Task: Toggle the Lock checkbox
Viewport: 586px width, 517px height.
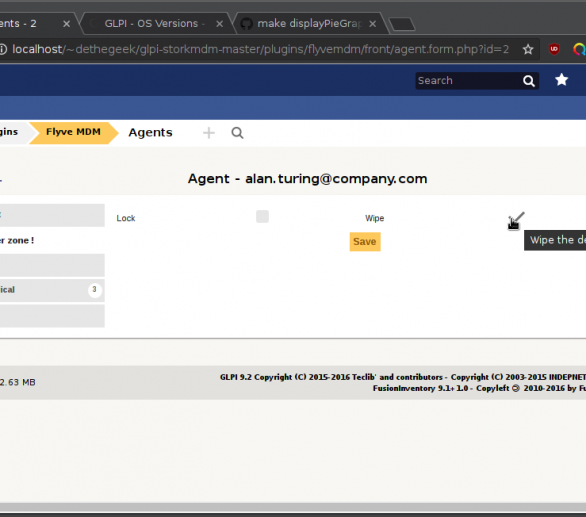Action: 262,216
